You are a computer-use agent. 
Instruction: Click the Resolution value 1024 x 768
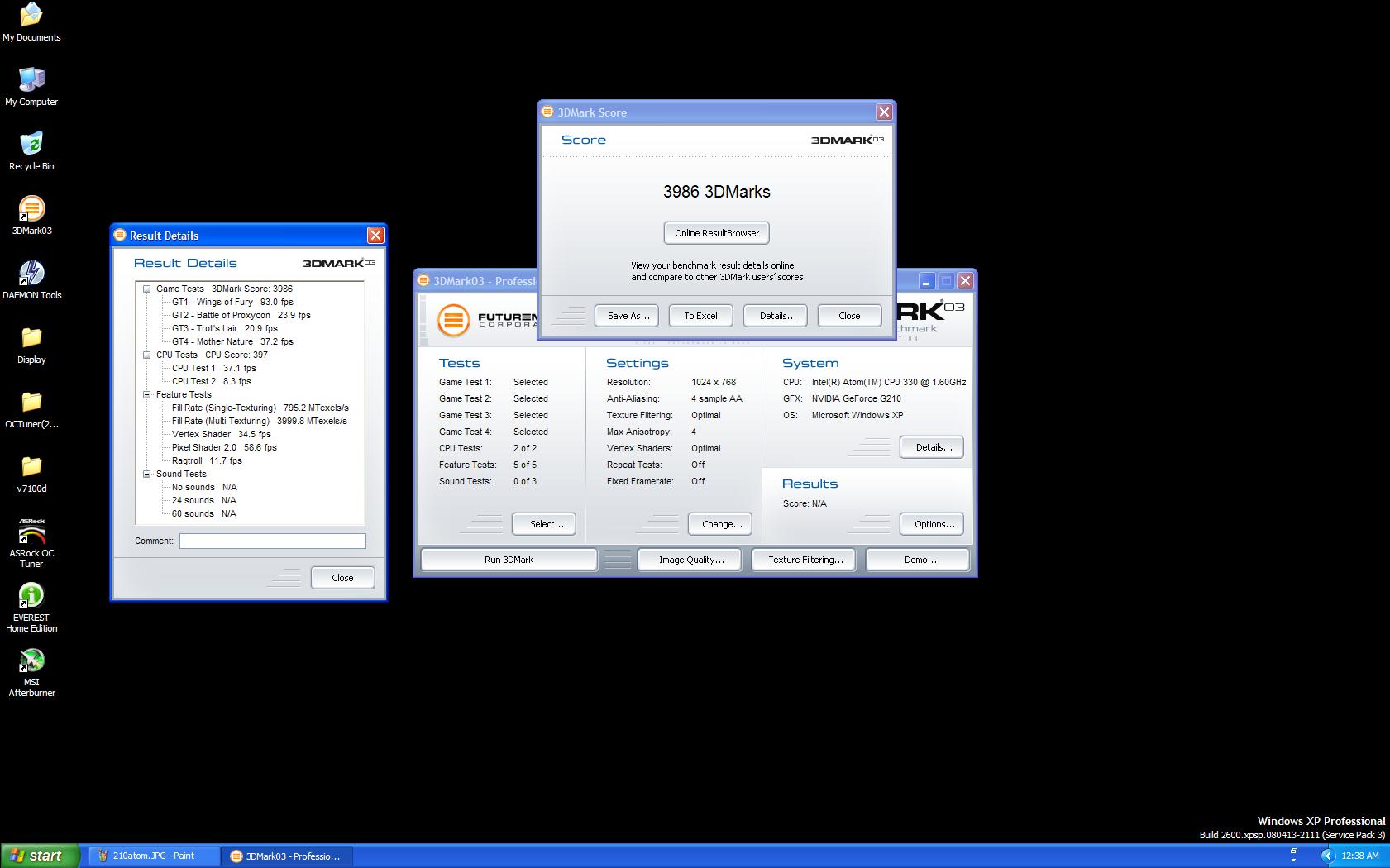[714, 382]
